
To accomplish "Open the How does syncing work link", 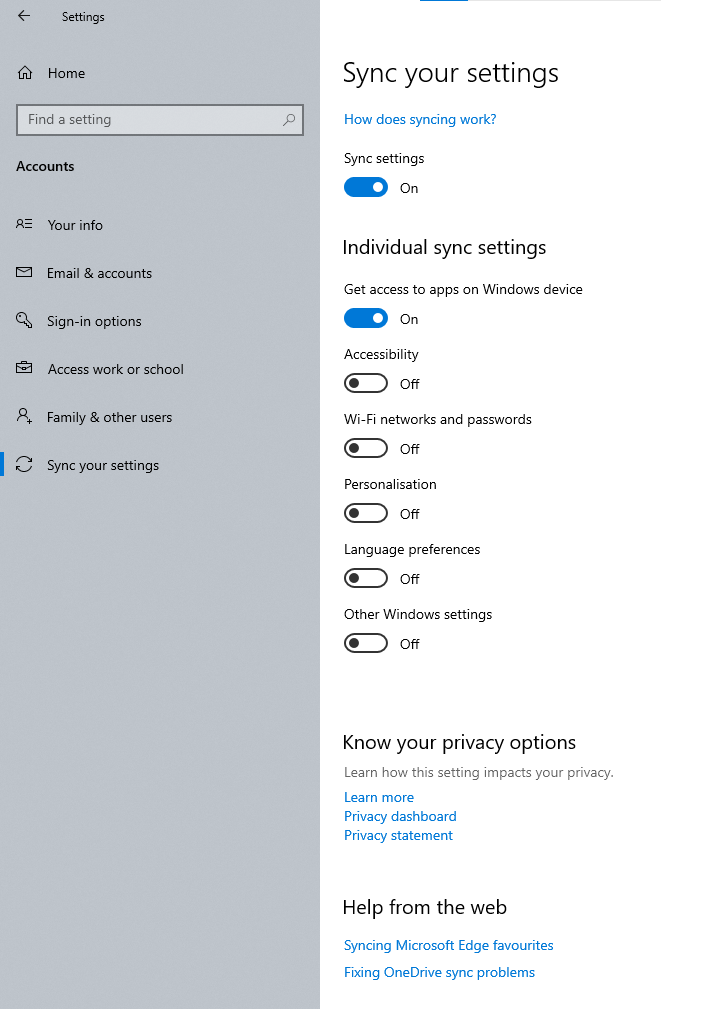I will click(420, 119).
